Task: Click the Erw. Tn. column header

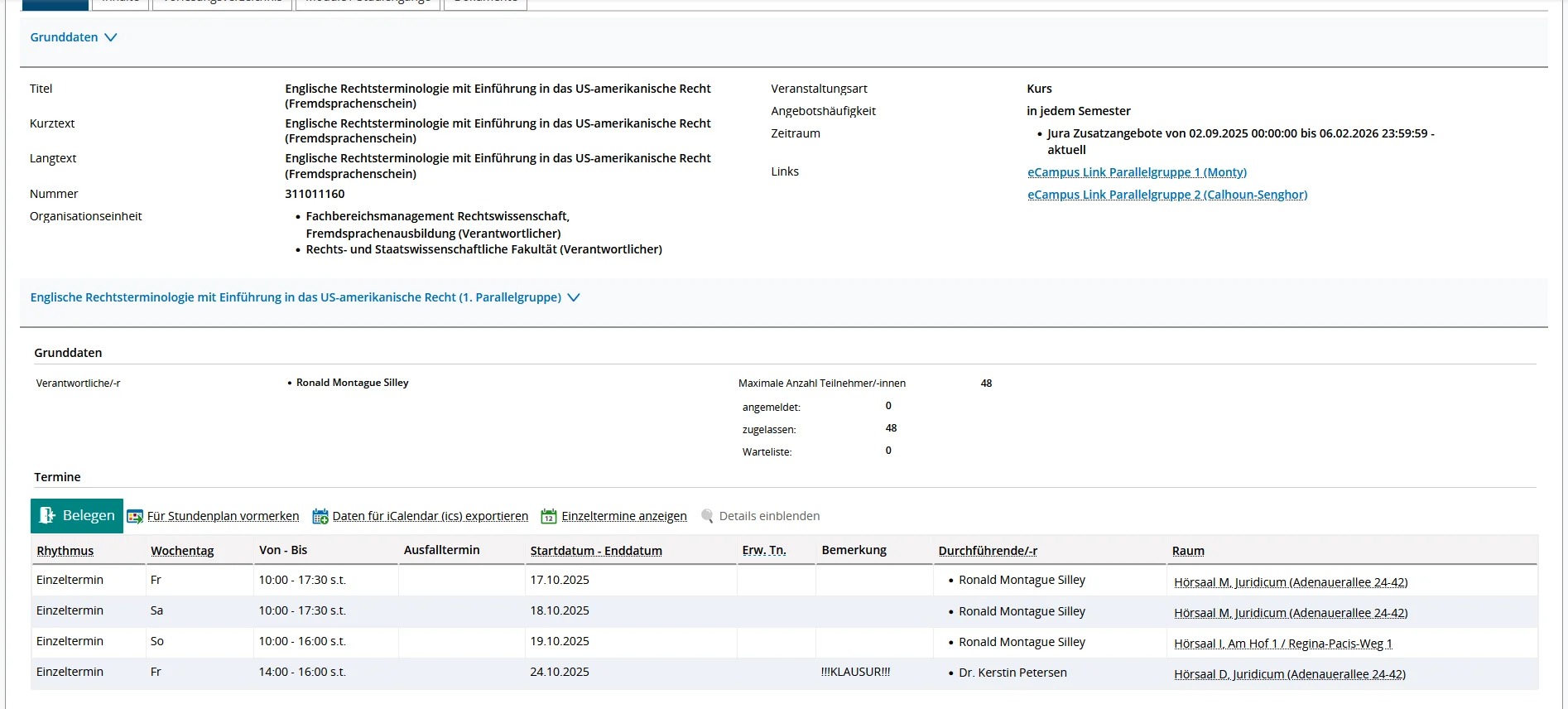Action: pos(764,551)
